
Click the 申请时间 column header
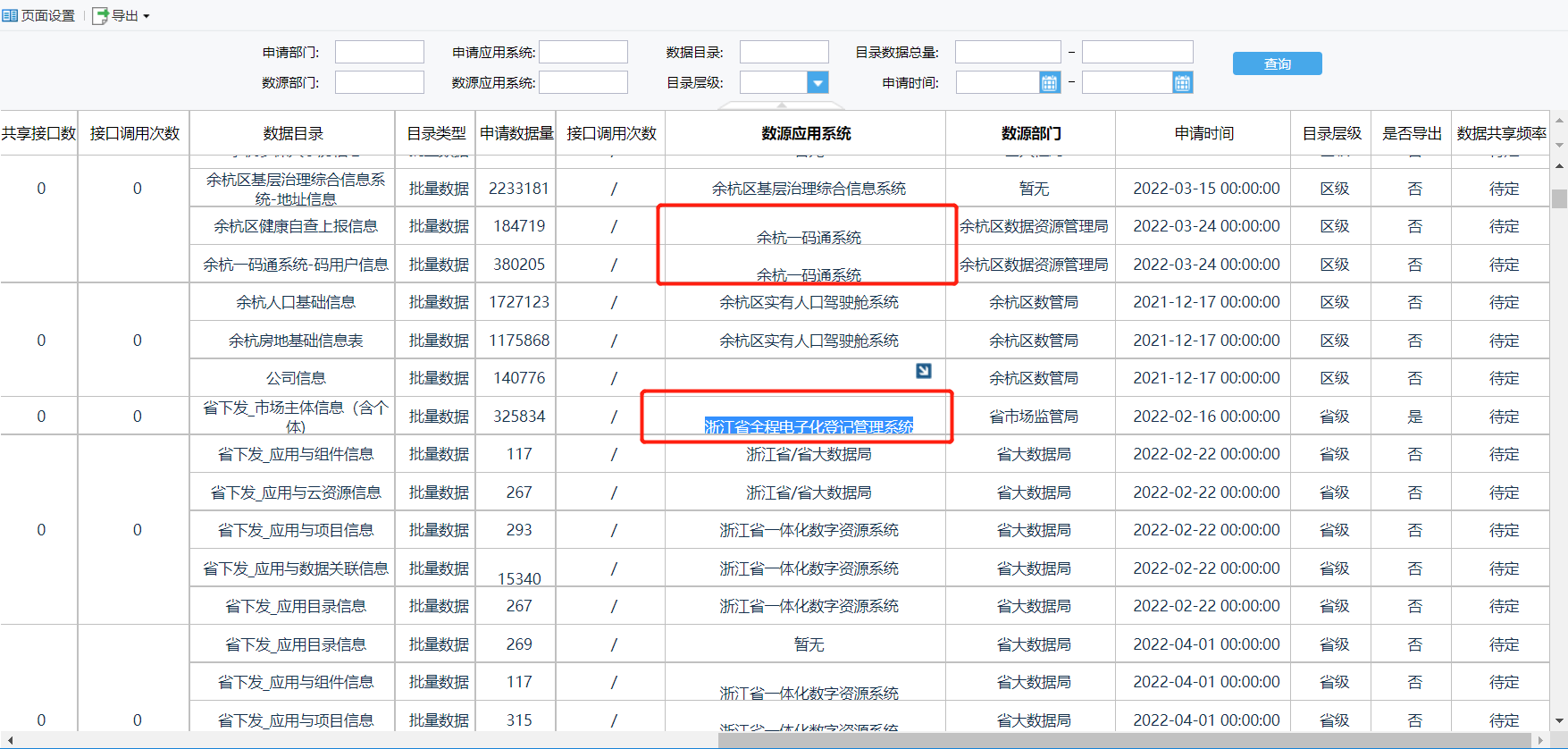point(1204,133)
